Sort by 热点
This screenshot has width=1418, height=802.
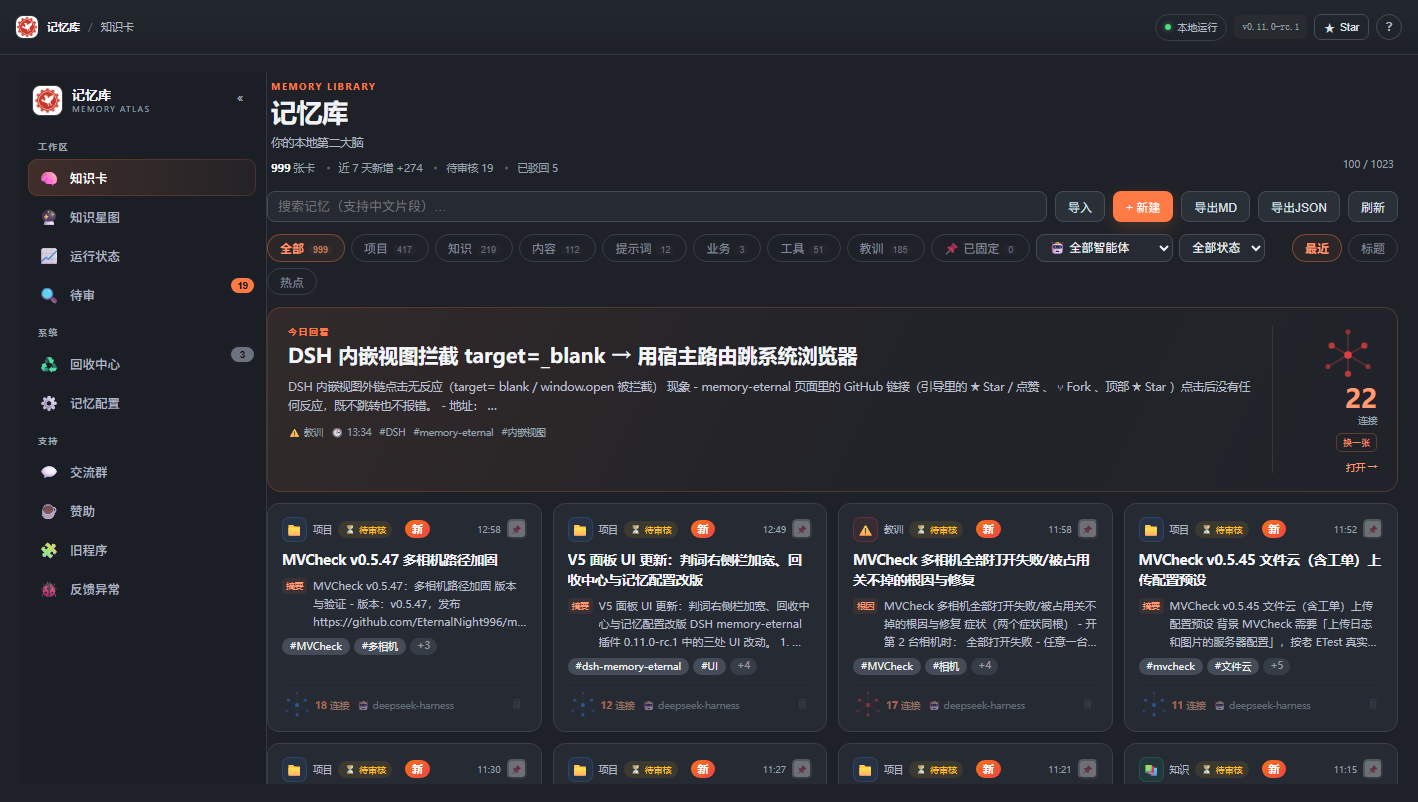click(292, 282)
